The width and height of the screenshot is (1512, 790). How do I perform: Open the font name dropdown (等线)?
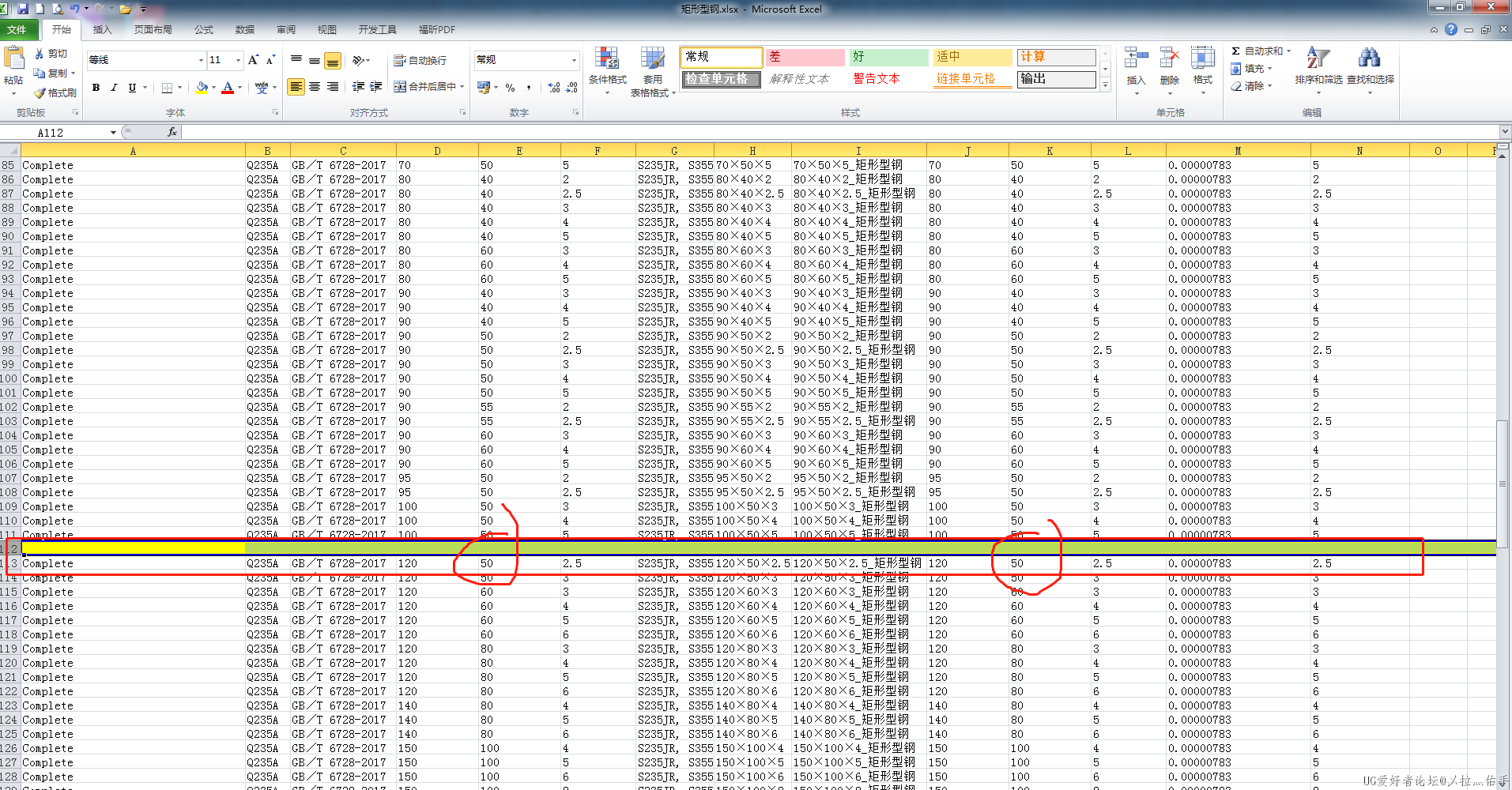pos(201,60)
